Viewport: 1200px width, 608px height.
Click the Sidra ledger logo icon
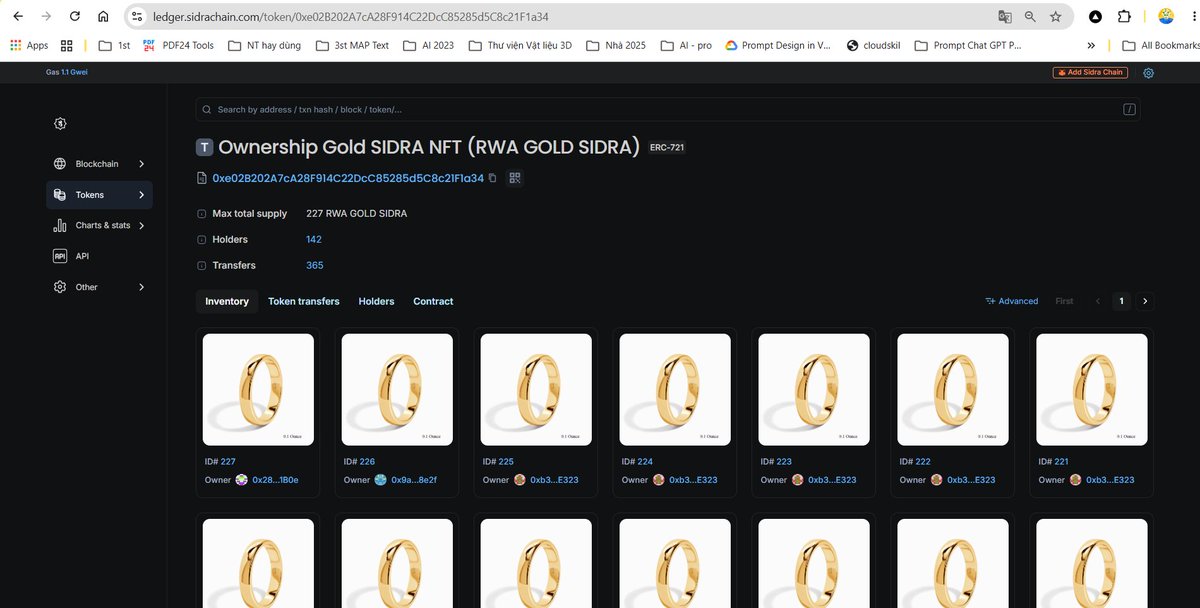pos(60,123)
